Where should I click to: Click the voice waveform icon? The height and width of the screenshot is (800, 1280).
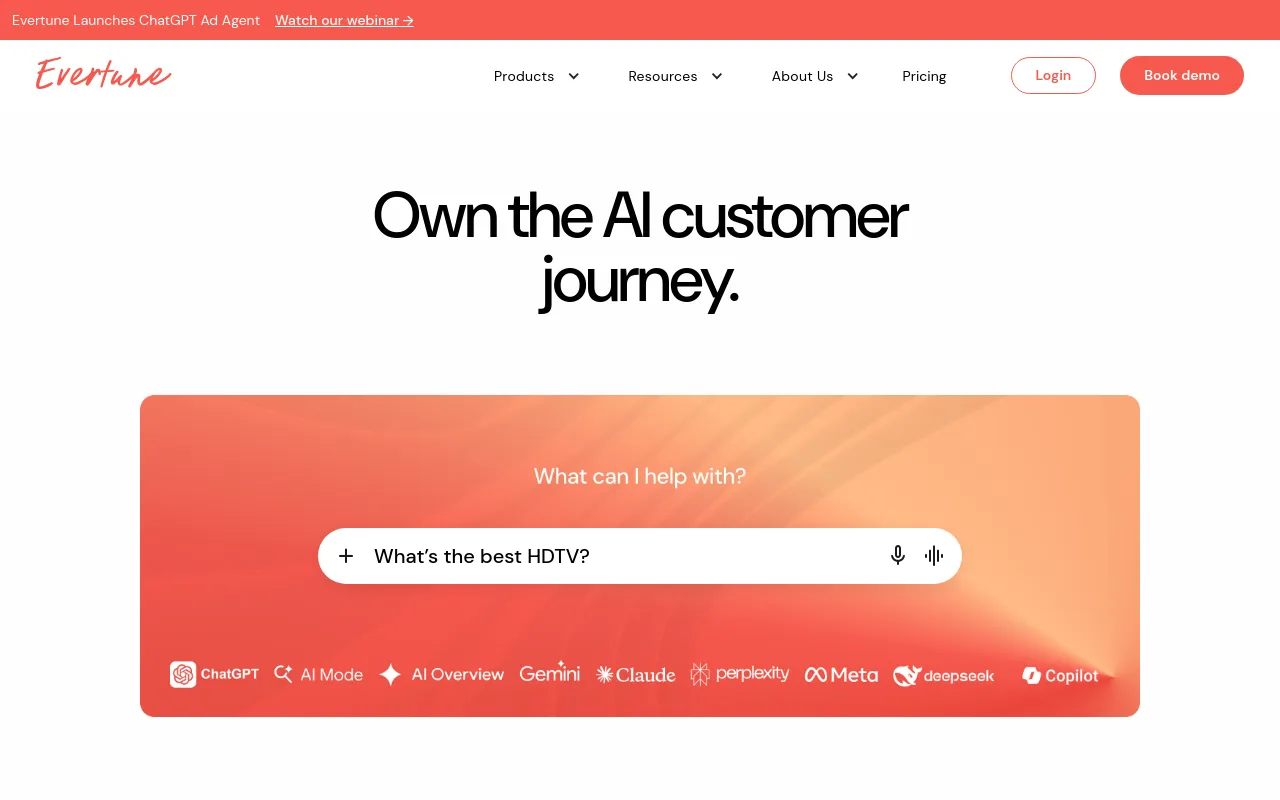click(934, 556)
